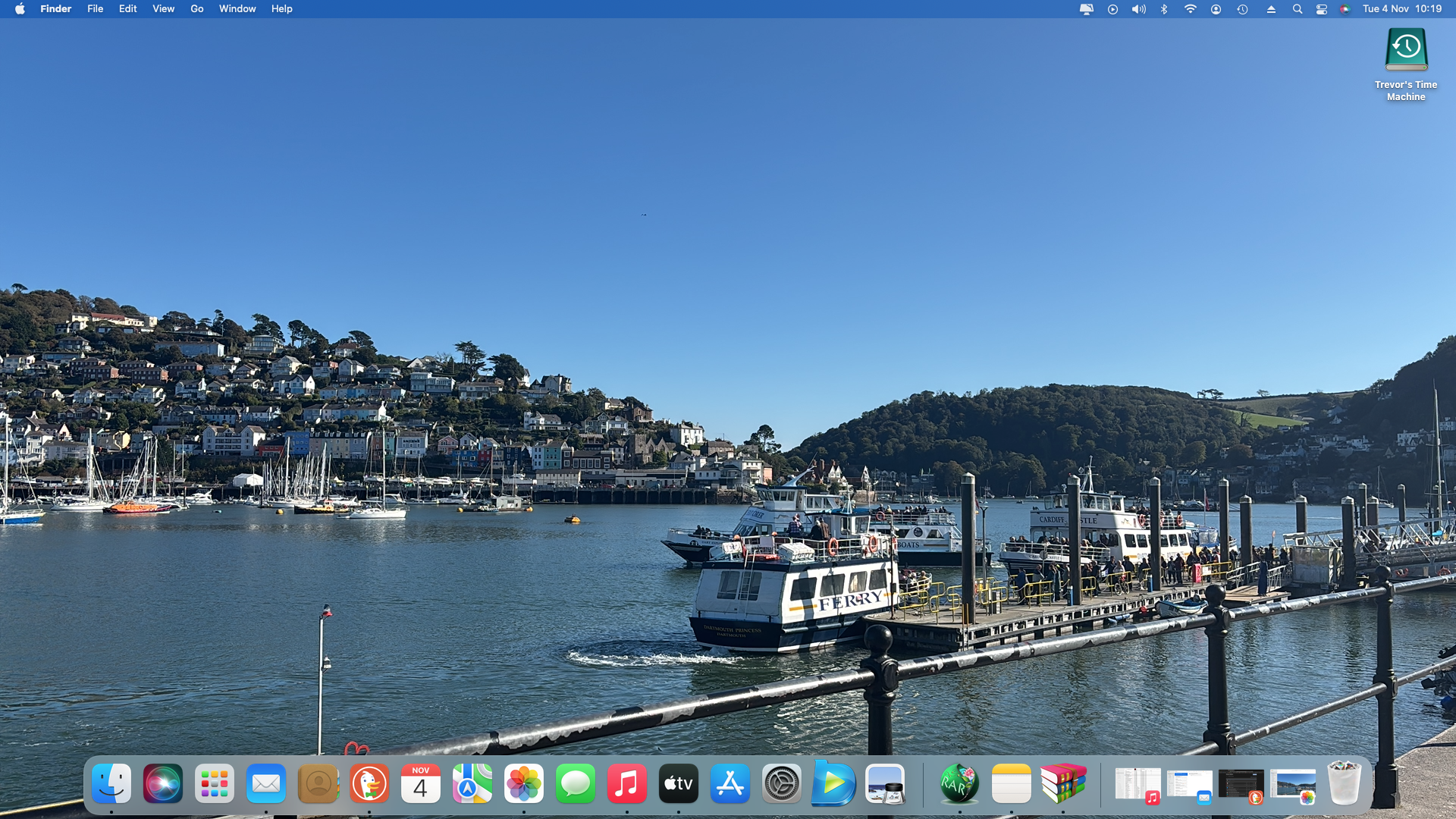Launch Siri from the Dock
The image size is (1456, 819).
pos(163,783)
